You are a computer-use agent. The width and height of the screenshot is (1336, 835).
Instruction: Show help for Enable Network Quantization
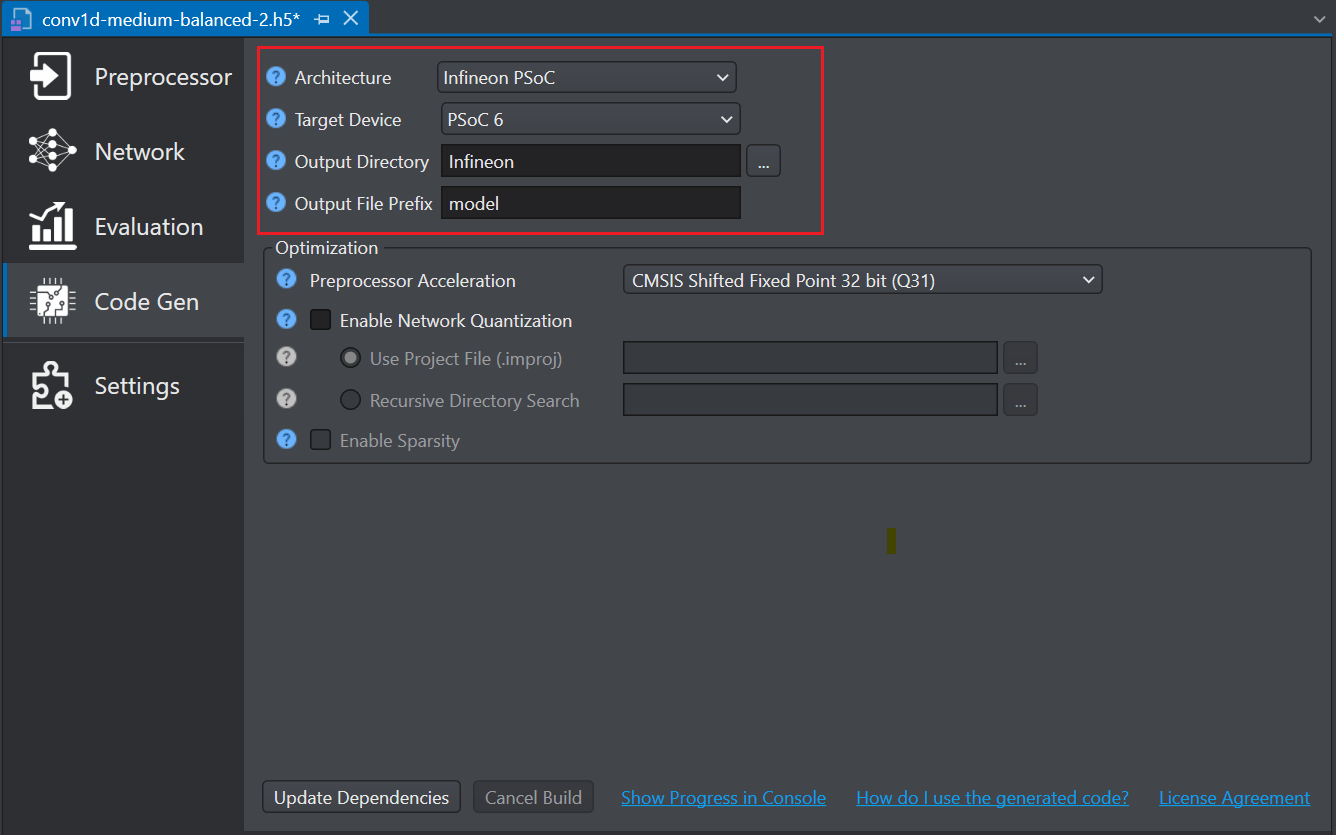(287, 319)
